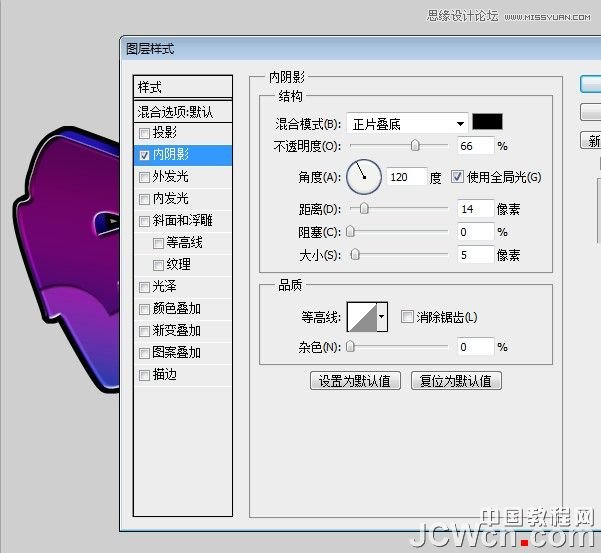Focus the angle field showing 120

[x=406, y=177]
